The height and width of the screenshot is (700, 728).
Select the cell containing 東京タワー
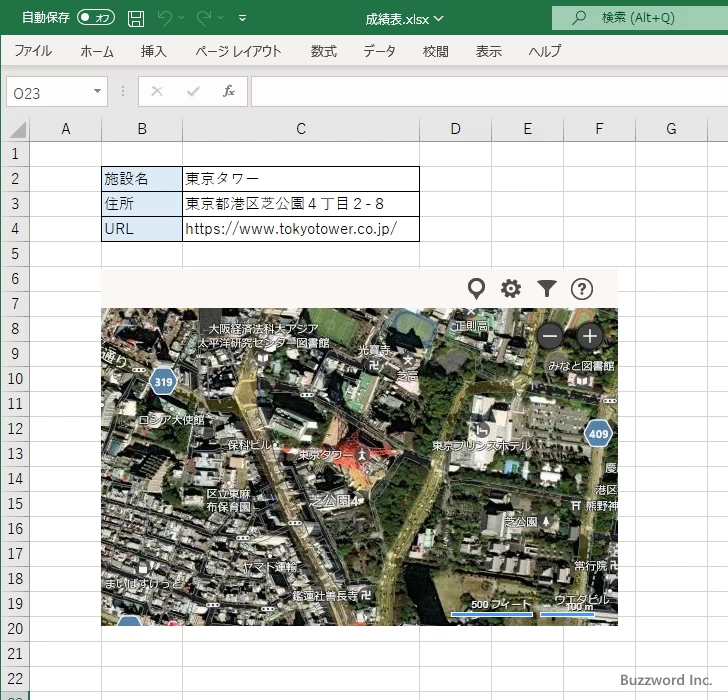point(301,179)
